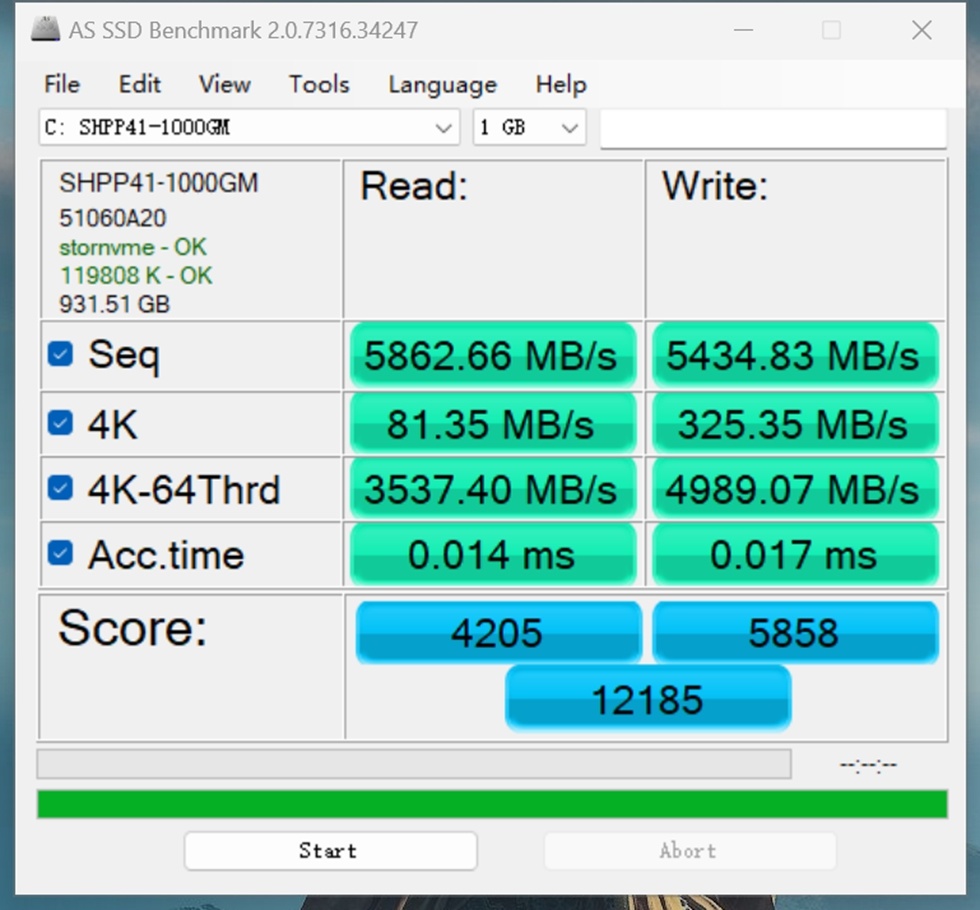Image resolution: width=980 pixels, height=910 pixels.
Task: Click the stornvme - OK driver status
Action: pyautogui.click(x=132, y=247)
